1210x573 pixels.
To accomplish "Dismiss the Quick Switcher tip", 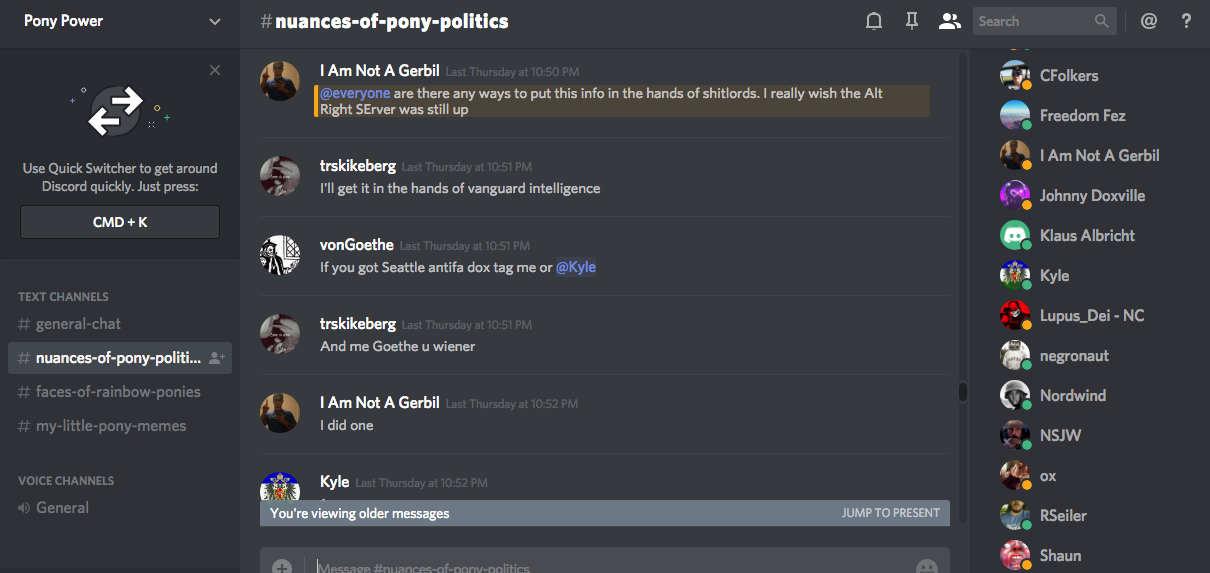I will point(215,70).
